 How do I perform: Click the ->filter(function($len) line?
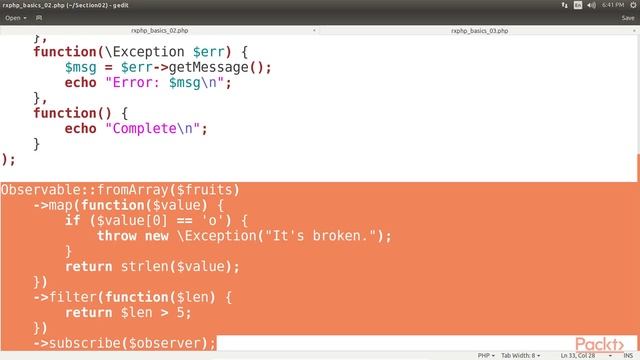(133, 297)
